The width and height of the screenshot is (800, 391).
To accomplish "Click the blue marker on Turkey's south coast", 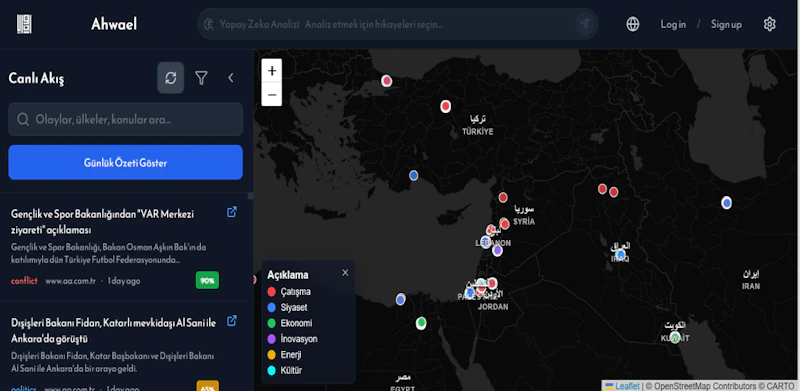I will point(414,175).
